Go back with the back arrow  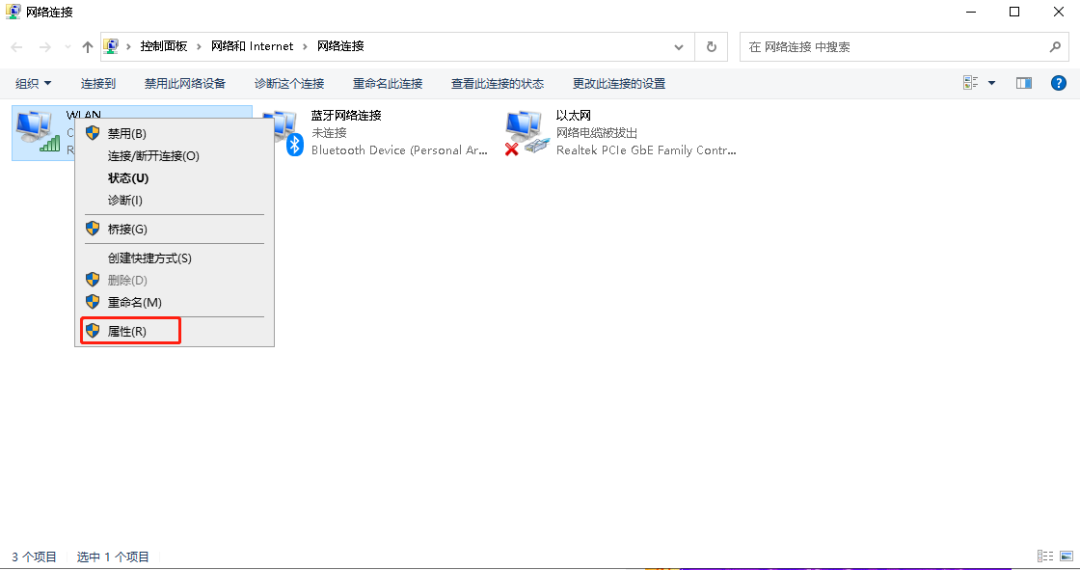click(17, 47)
